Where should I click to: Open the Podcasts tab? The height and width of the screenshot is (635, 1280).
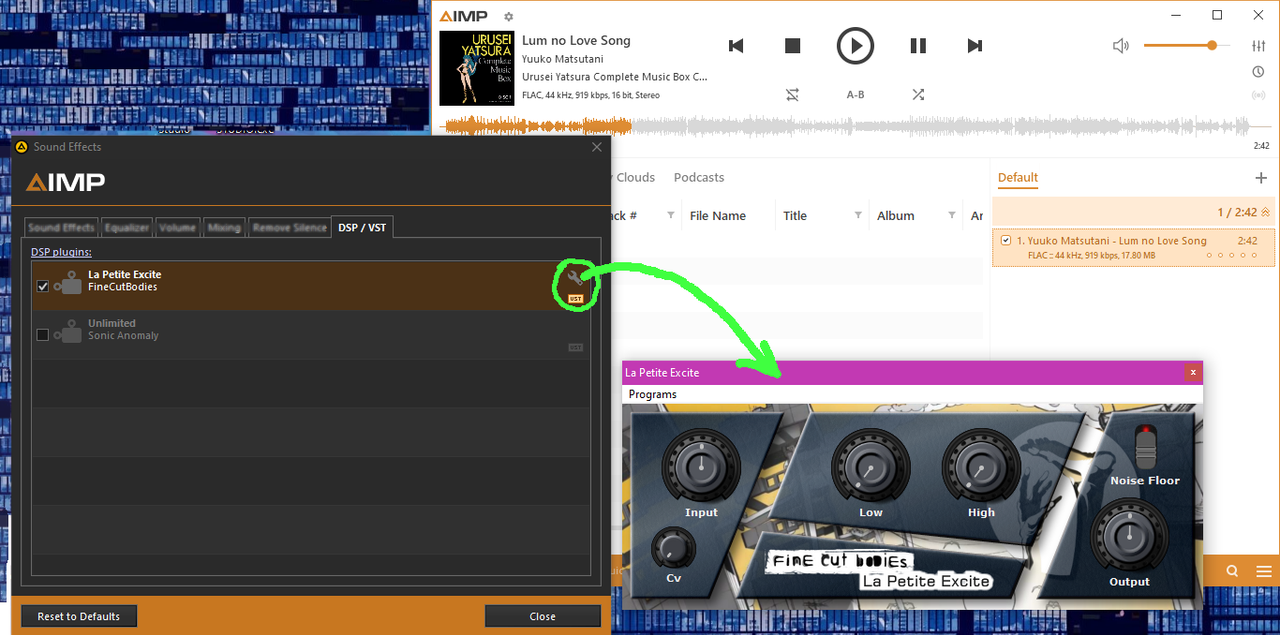pos(699,177)
